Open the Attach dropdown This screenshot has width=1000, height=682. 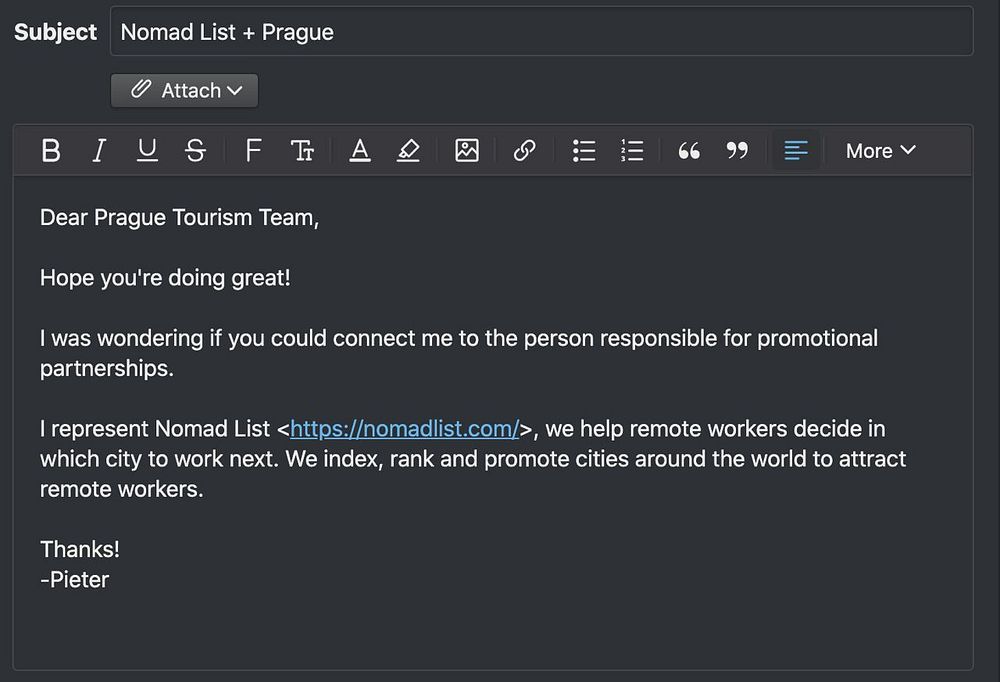[185, 90]
